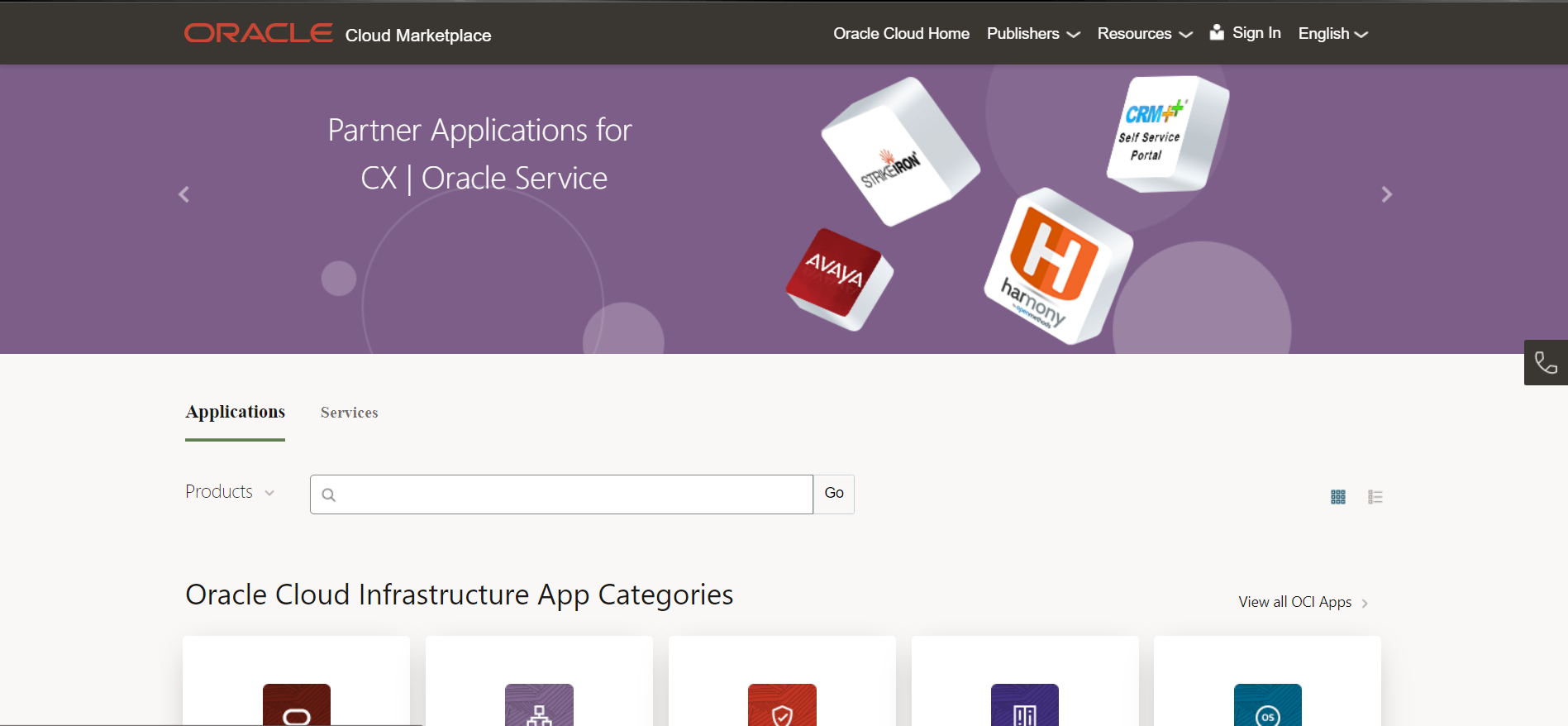Screen dimensions: 1568x726
Task: Open the English language selector
Action: coord(1332,34)
